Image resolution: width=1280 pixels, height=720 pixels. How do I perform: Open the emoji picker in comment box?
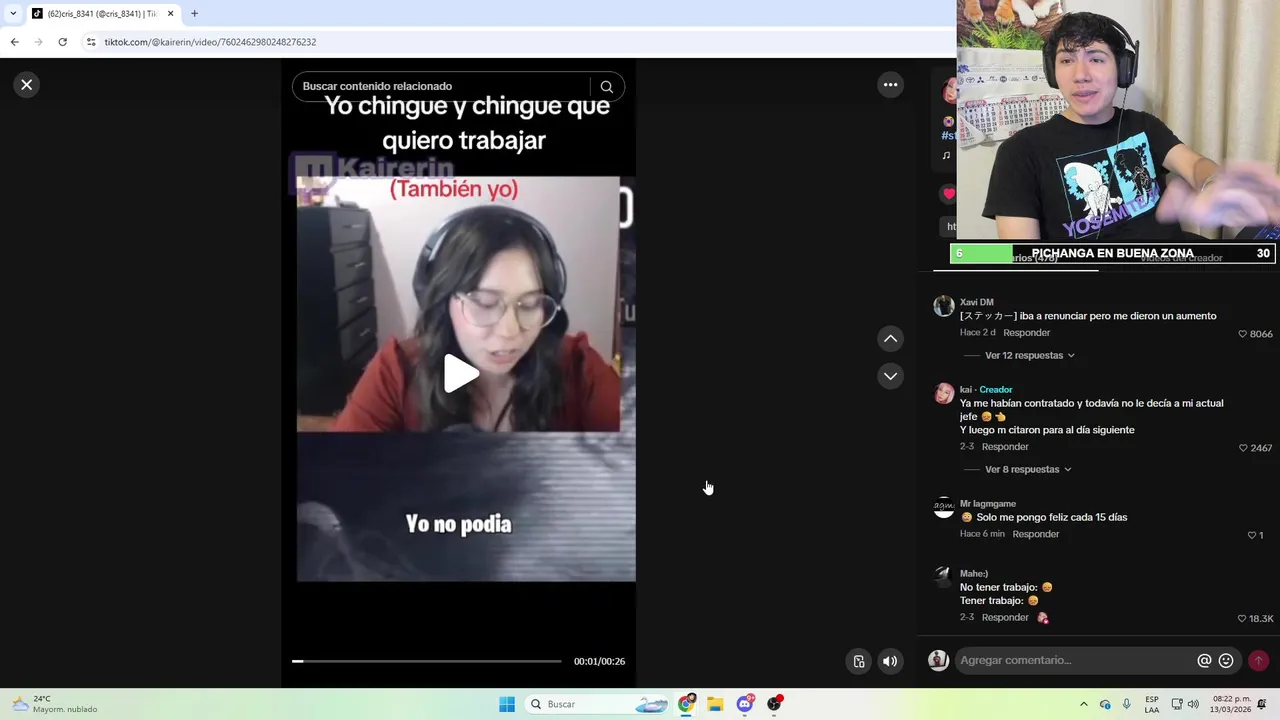(x=1226, y=661)
